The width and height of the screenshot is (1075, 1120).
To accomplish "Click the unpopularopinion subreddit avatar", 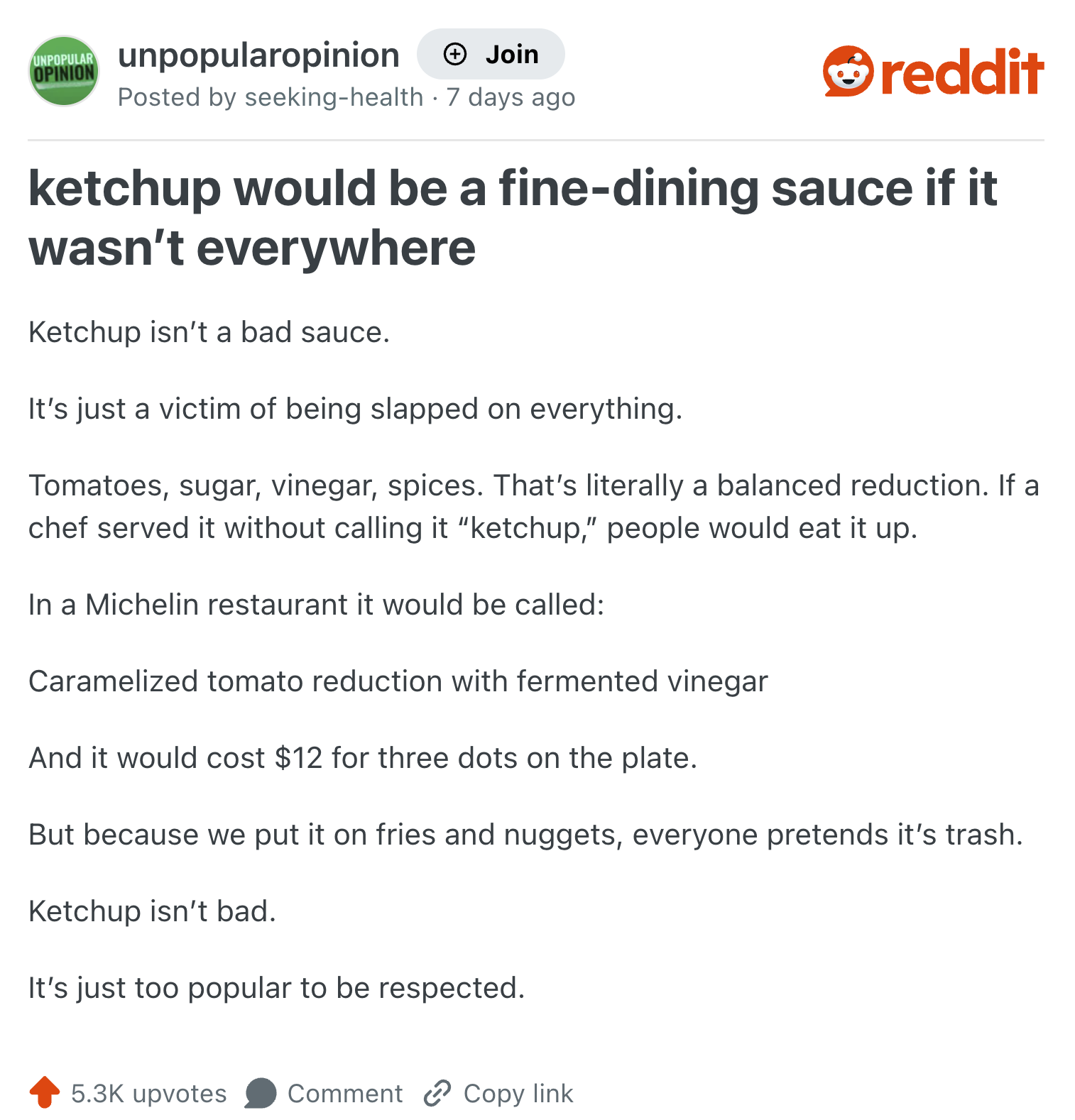I will [64, 71].
